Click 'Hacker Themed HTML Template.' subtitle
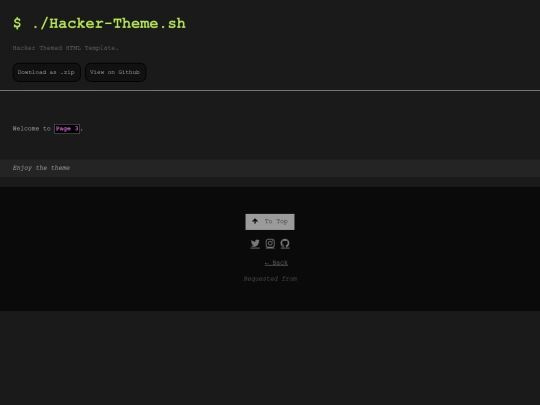The width and height of the screenshot is (540, 405). pos(65,48)
